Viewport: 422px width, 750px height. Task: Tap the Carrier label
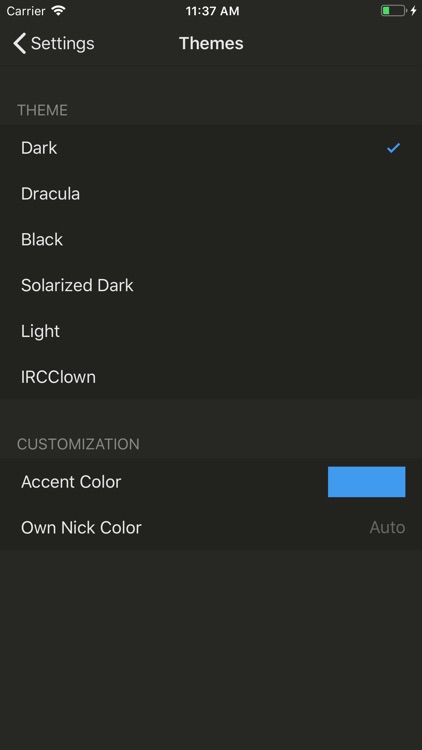[26, 11]
